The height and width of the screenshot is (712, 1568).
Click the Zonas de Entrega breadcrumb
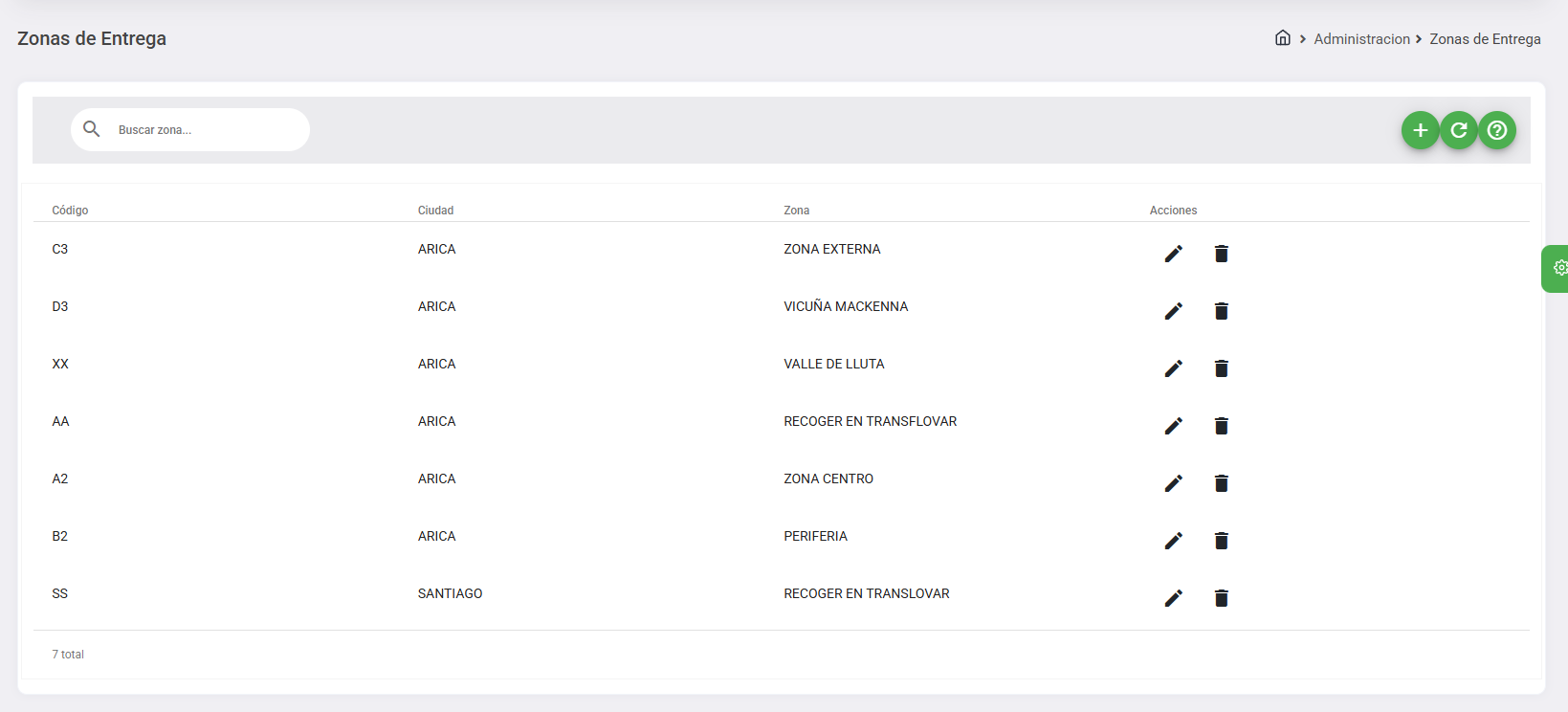click(1485, 39)
